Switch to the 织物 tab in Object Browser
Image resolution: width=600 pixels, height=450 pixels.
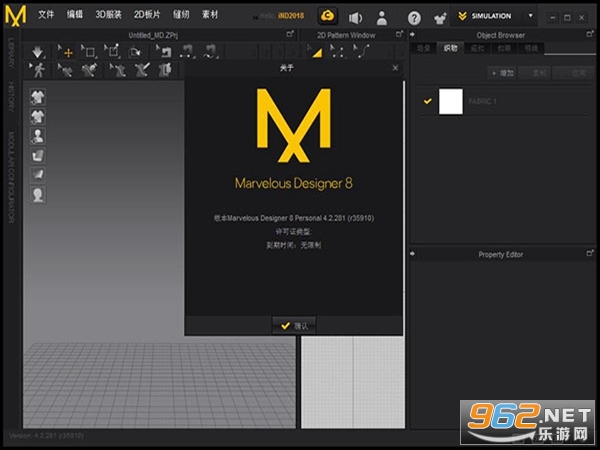click(450, 48)
